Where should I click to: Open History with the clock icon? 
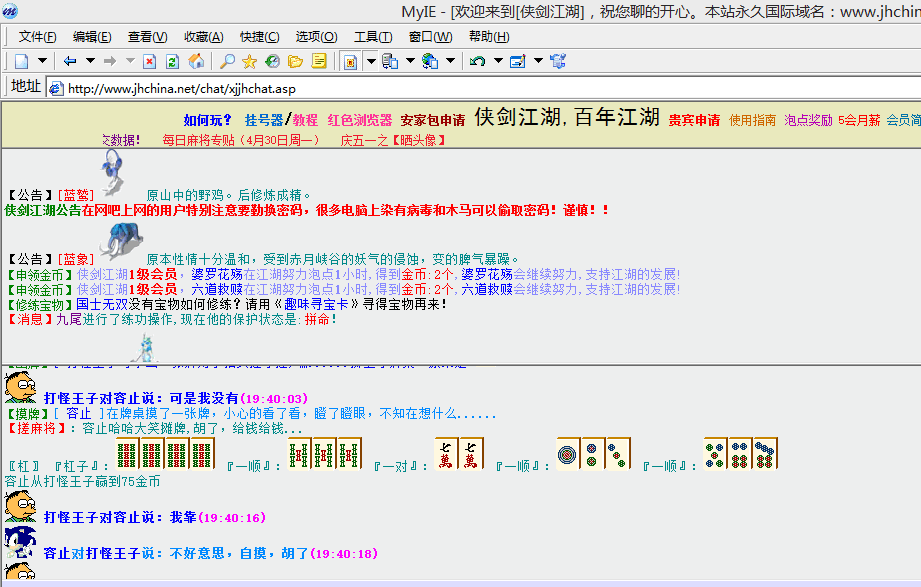click(273, 61)
